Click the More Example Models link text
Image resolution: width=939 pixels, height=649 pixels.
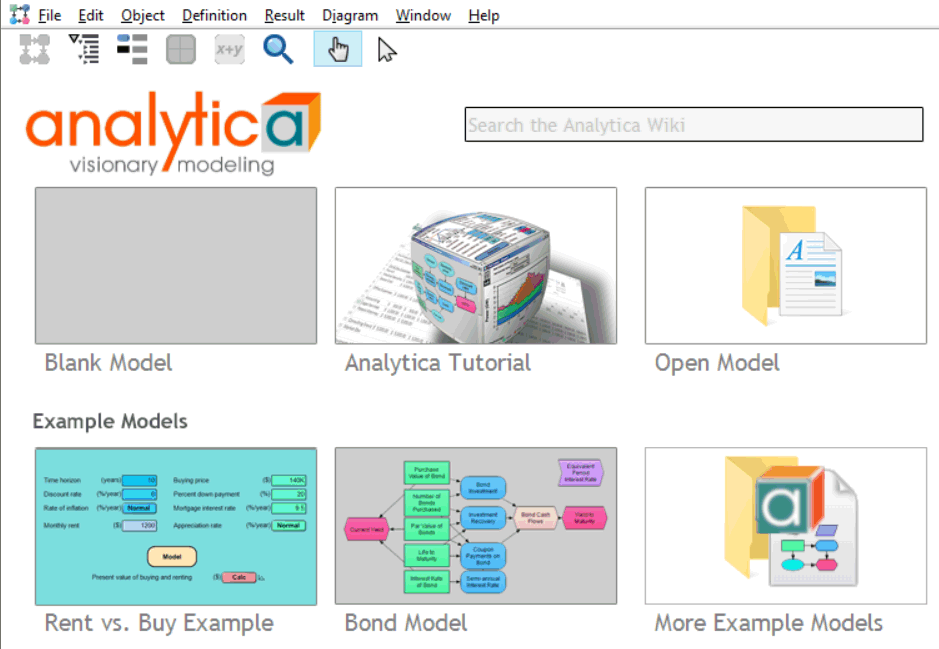(769, 623)
